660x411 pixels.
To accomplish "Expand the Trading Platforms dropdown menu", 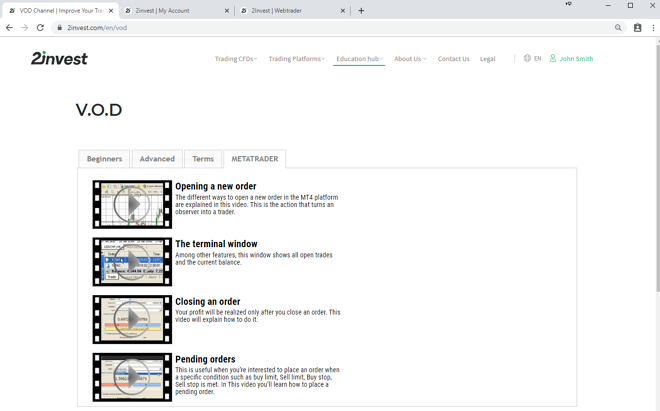I will click(296, 59).
